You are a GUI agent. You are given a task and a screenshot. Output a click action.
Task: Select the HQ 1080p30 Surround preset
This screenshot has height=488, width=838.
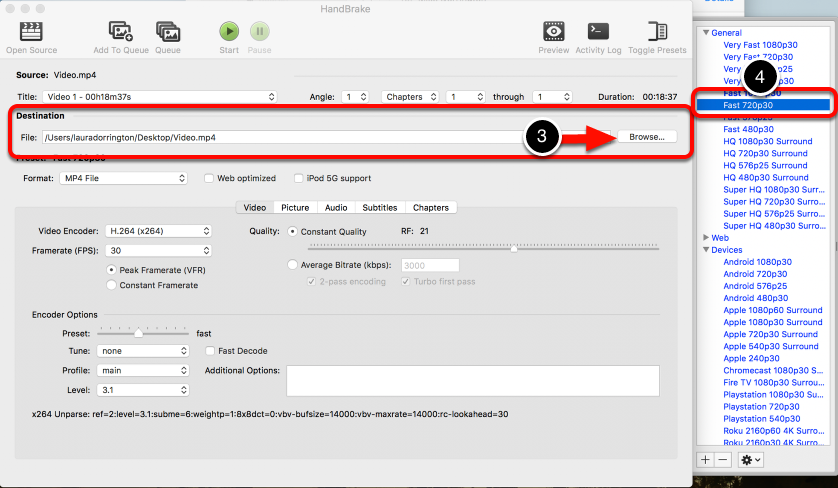pyautogui.click(x=767, y=141)
